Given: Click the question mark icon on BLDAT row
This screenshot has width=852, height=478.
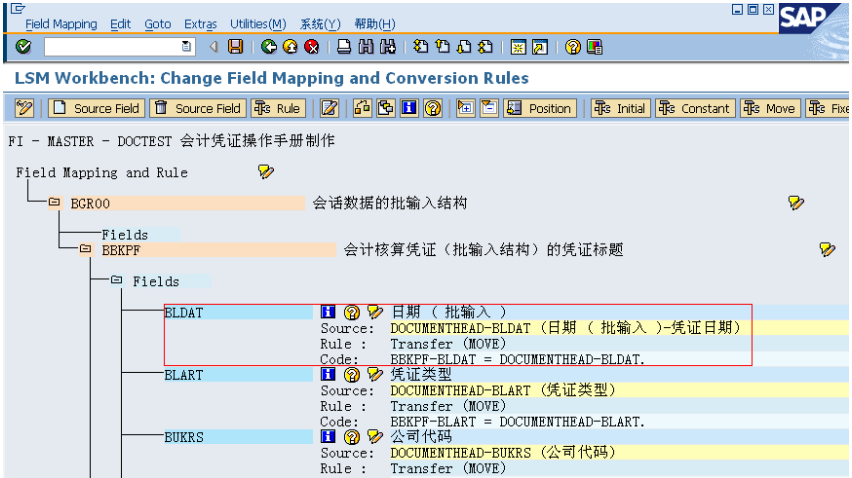Looking at the screenshot, I should [352, 312].
